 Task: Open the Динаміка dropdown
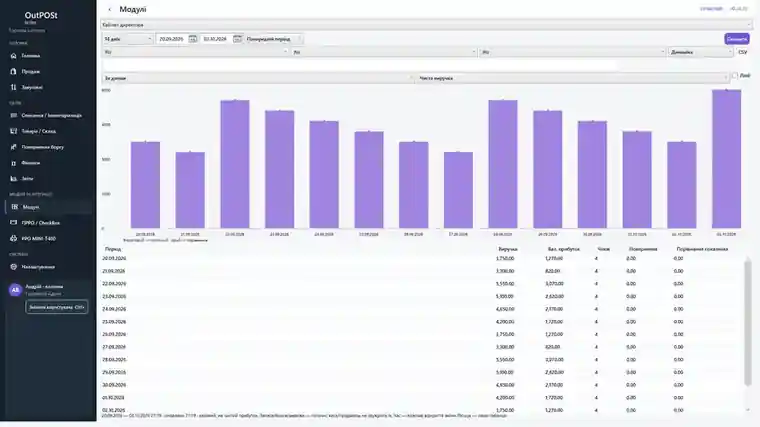700,52
